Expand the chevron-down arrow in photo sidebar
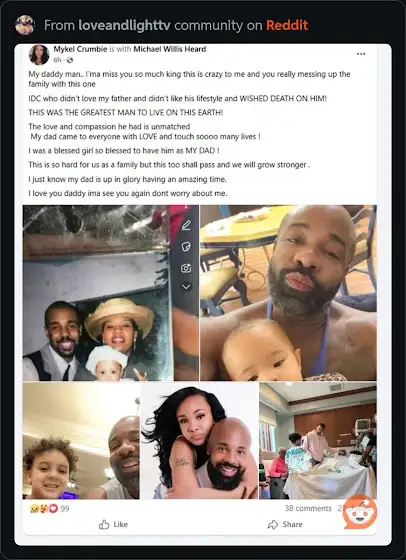The height and width of the screenshot is (560, 406). 186,286
